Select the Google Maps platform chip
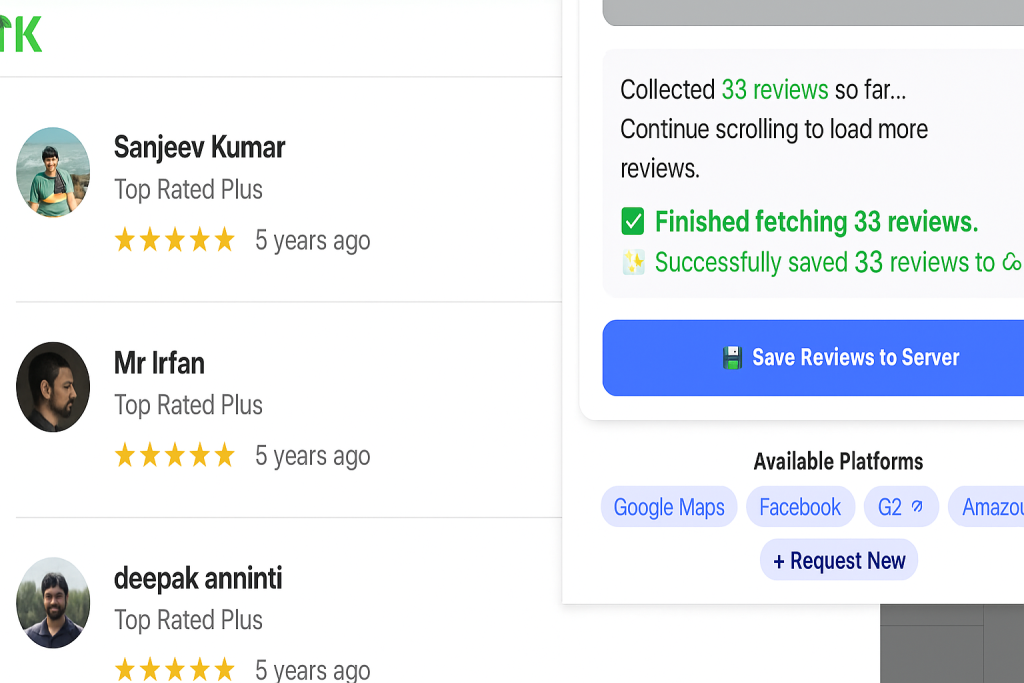Viewport: 1024px width, 683px height. tap(669, 507)
